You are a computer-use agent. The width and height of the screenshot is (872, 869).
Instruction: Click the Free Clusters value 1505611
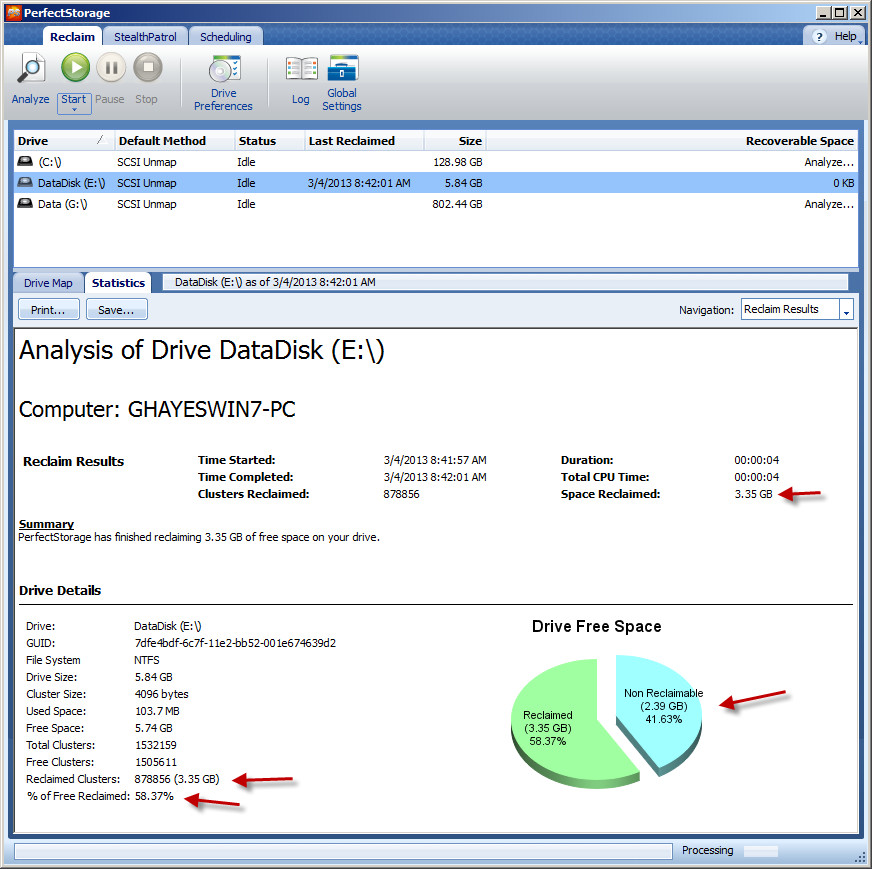click(156, 762)
